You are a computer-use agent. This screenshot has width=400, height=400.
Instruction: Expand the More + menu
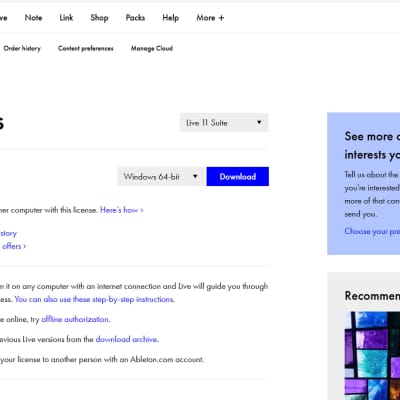click(x=210, y=18)
